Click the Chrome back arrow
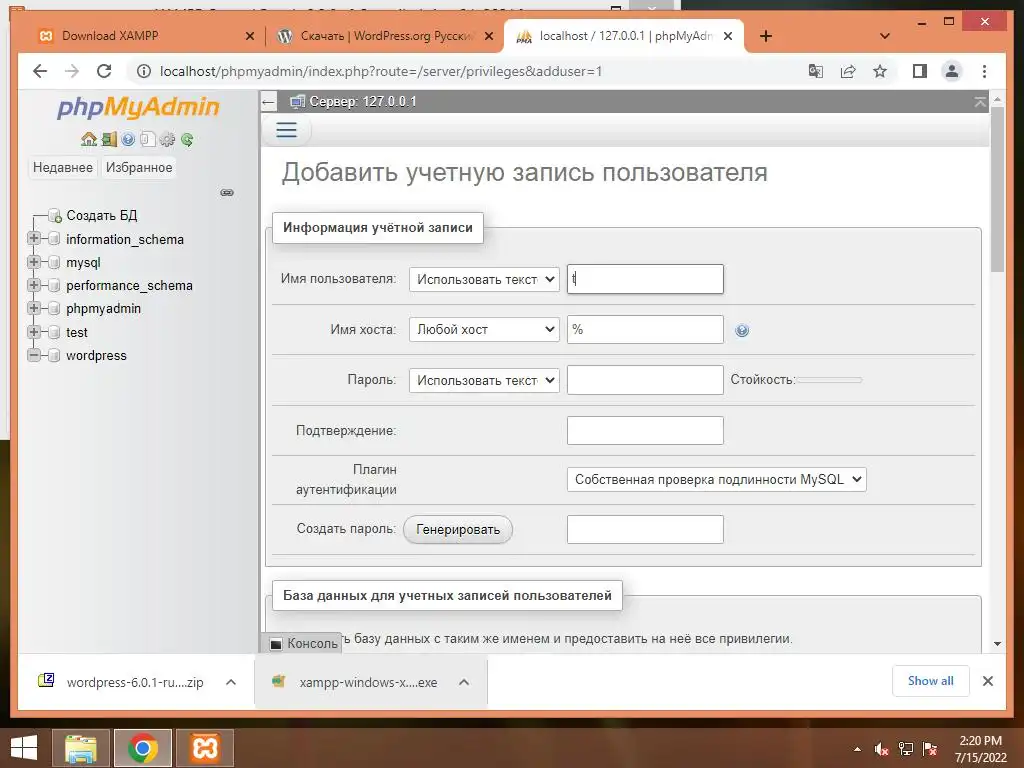This screenshot has height=768, width=1024. tap(40, 71)
